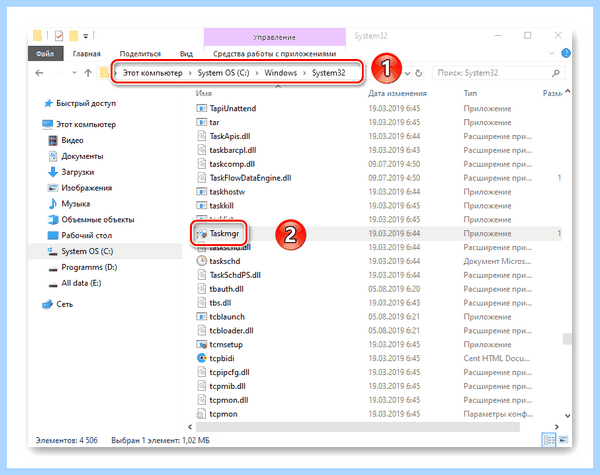Open Объемные объекты folder

(x=98, y=220)
